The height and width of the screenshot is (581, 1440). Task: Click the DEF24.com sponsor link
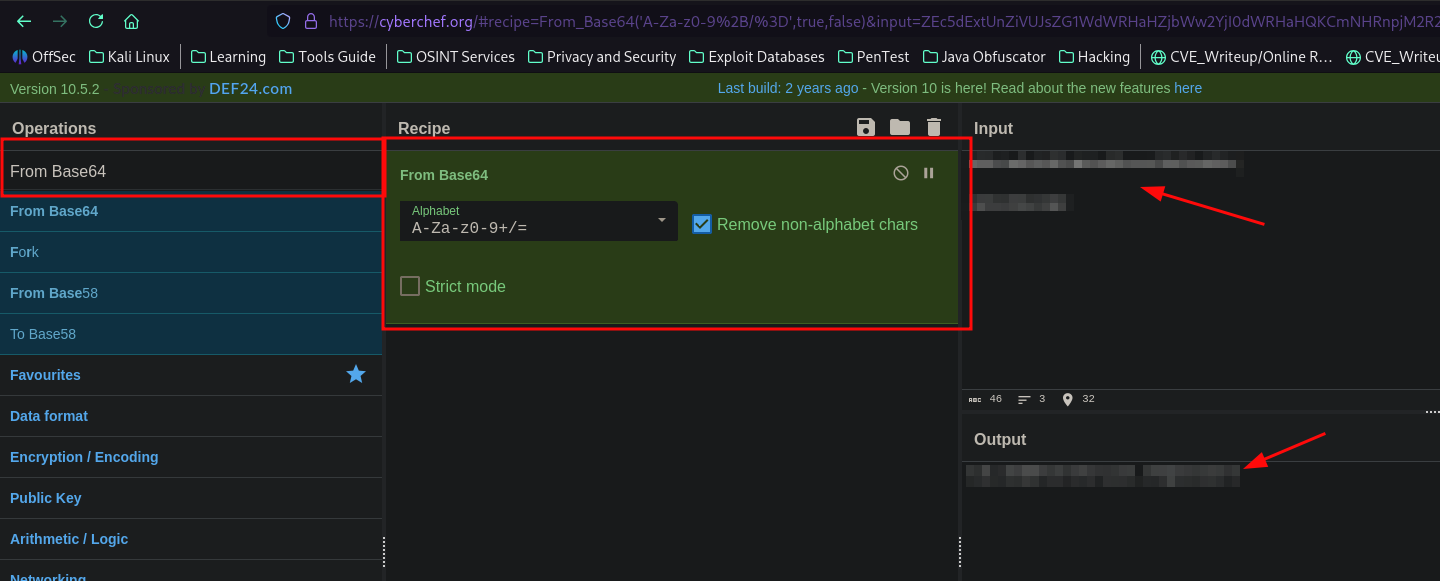tap(250, 88)
